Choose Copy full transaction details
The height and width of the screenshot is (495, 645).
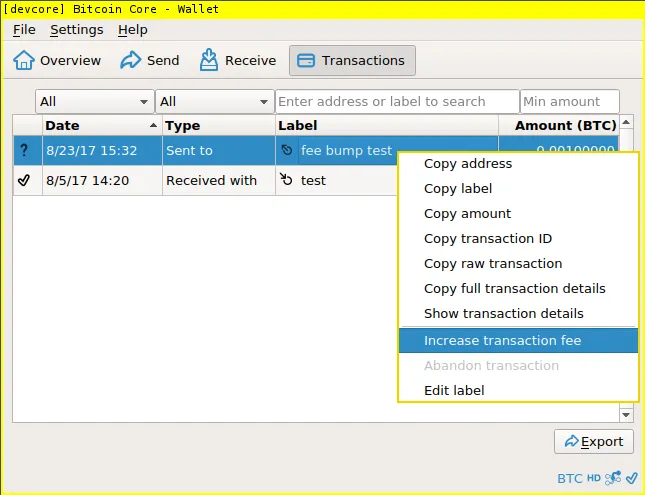point(518,289)
